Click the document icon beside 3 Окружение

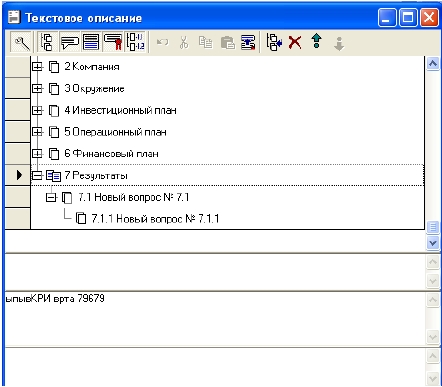click(x=54, y=89)
